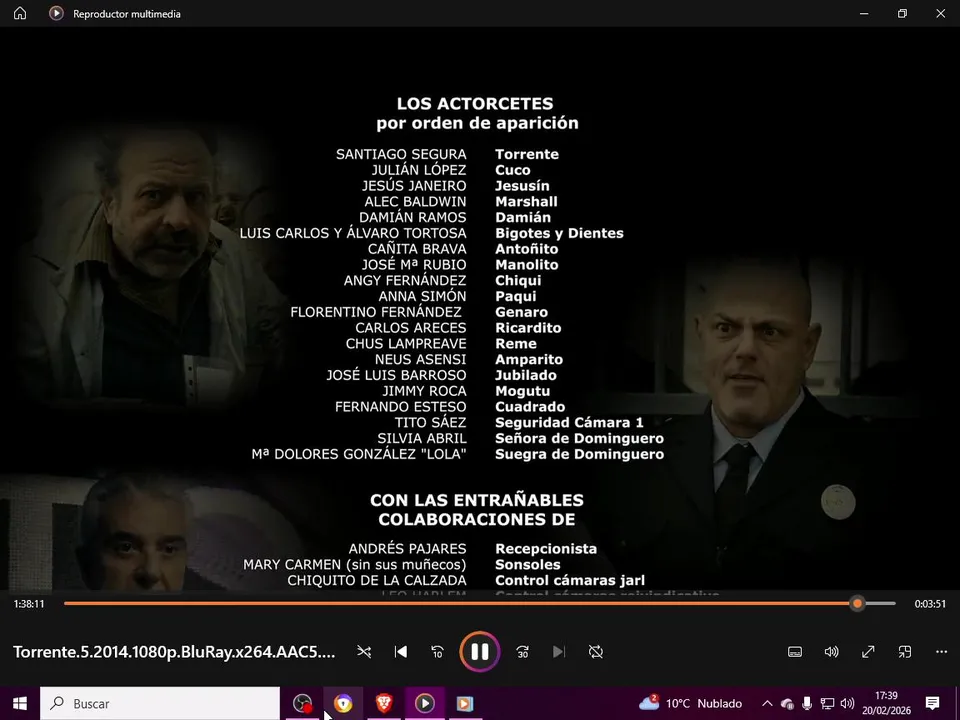
Task: Click the remaining time 0:03:51
Action: pyautogui.click(x=930, y=604)
